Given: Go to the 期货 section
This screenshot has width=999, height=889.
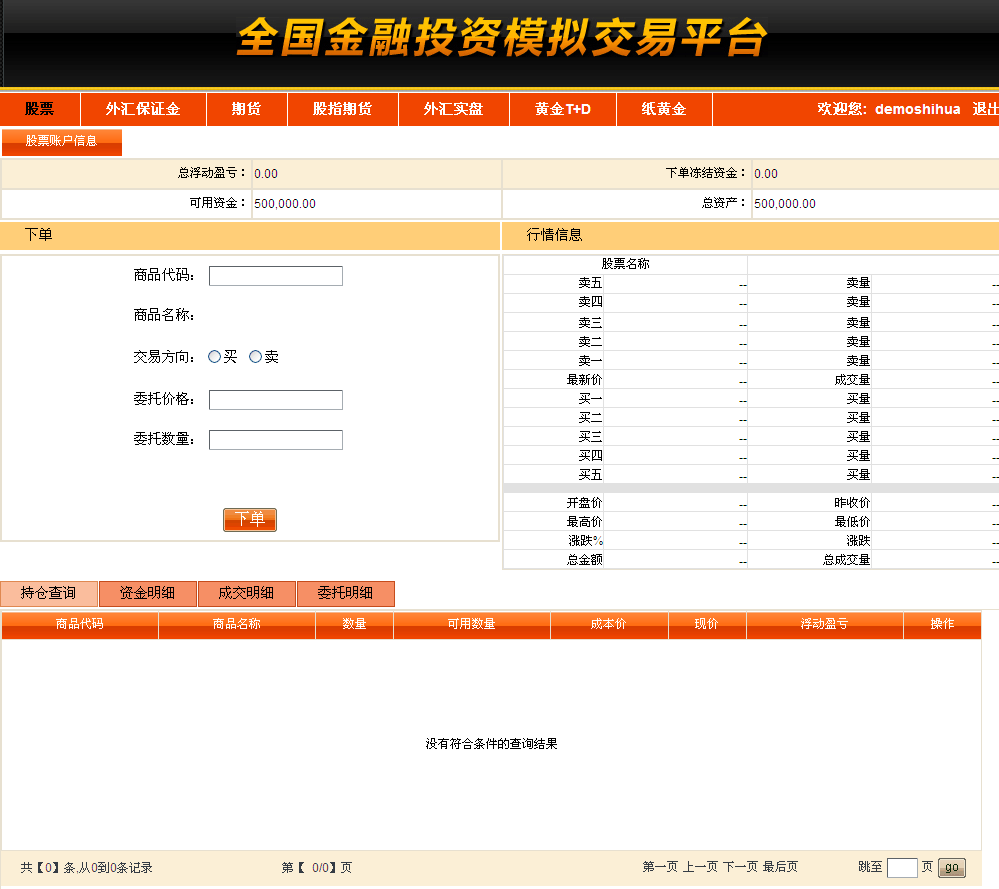Looking at the screenshot, I should point(246,109).
